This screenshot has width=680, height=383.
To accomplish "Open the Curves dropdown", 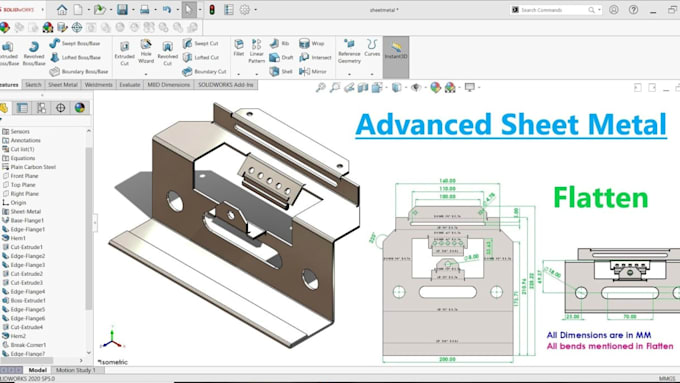I will point(372,74).
